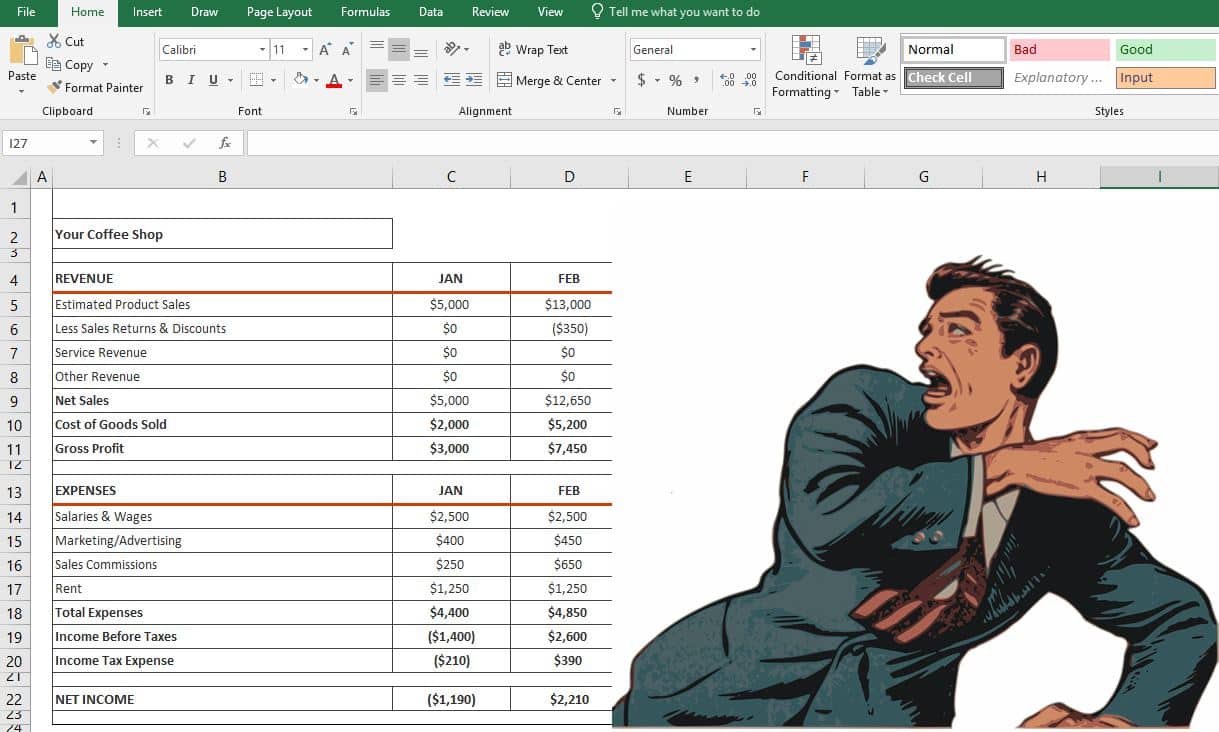
Task: Click the Decrease Decimal icon
Action: [x=750, y=80]
